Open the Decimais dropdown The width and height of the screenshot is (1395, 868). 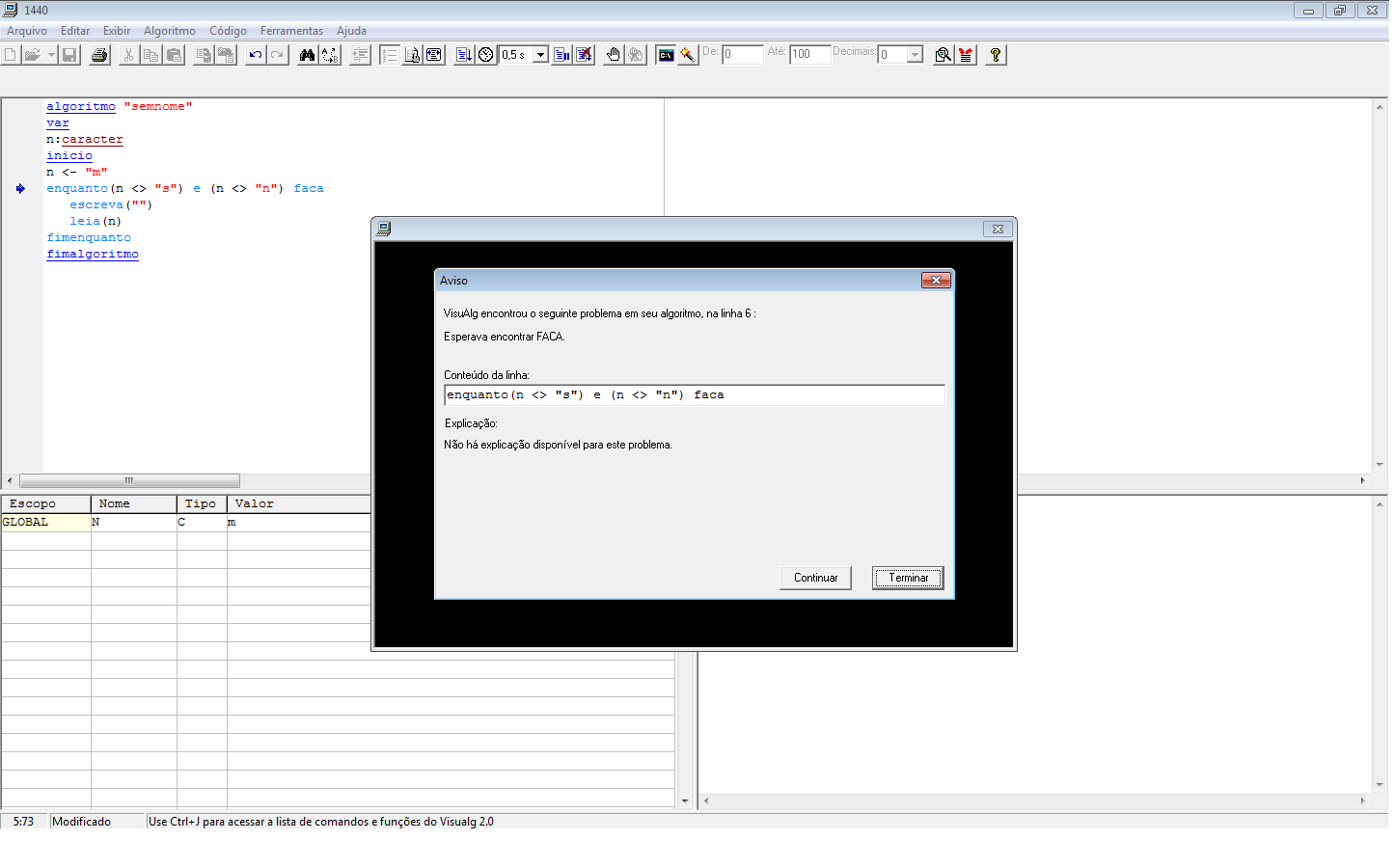[x=915, y=55]
